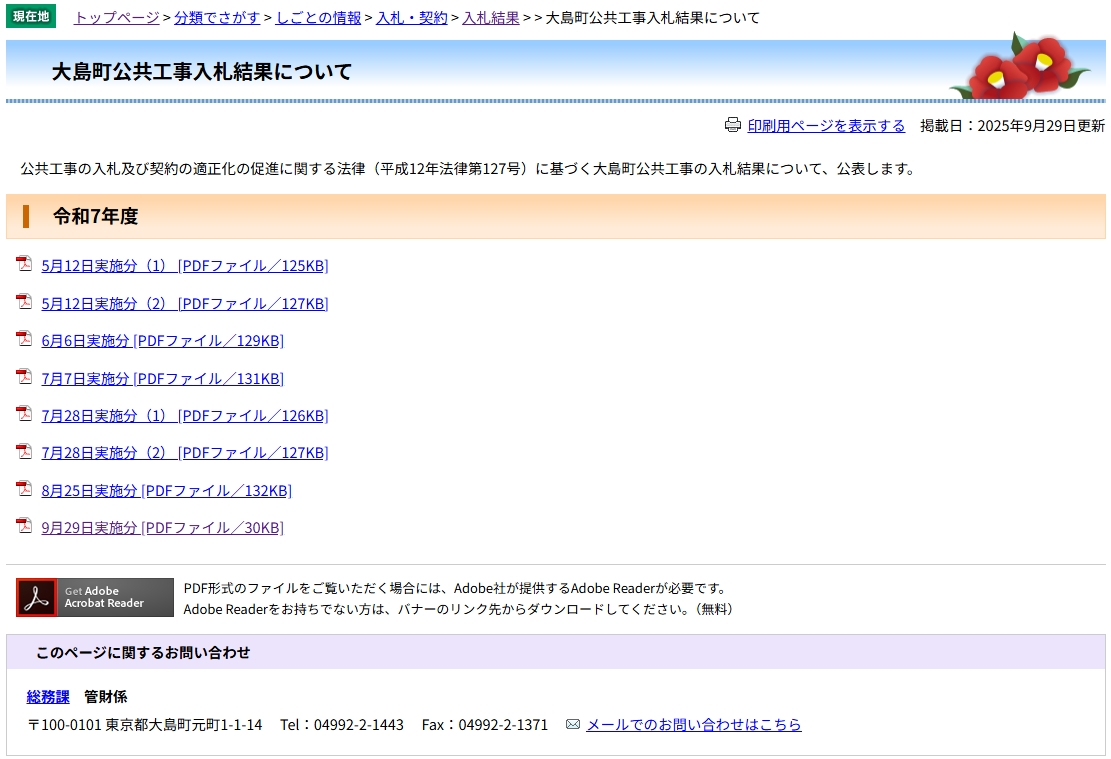Viewport: 1111px width, 759px height.
Task: Click PDF icon next to 7月28日実施分（2）
Action: [24, 451]
